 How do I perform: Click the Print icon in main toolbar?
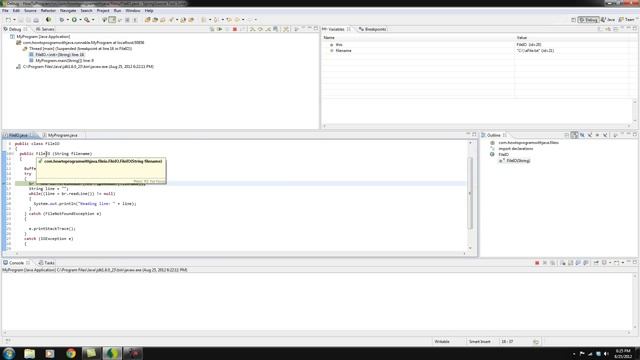36,20
